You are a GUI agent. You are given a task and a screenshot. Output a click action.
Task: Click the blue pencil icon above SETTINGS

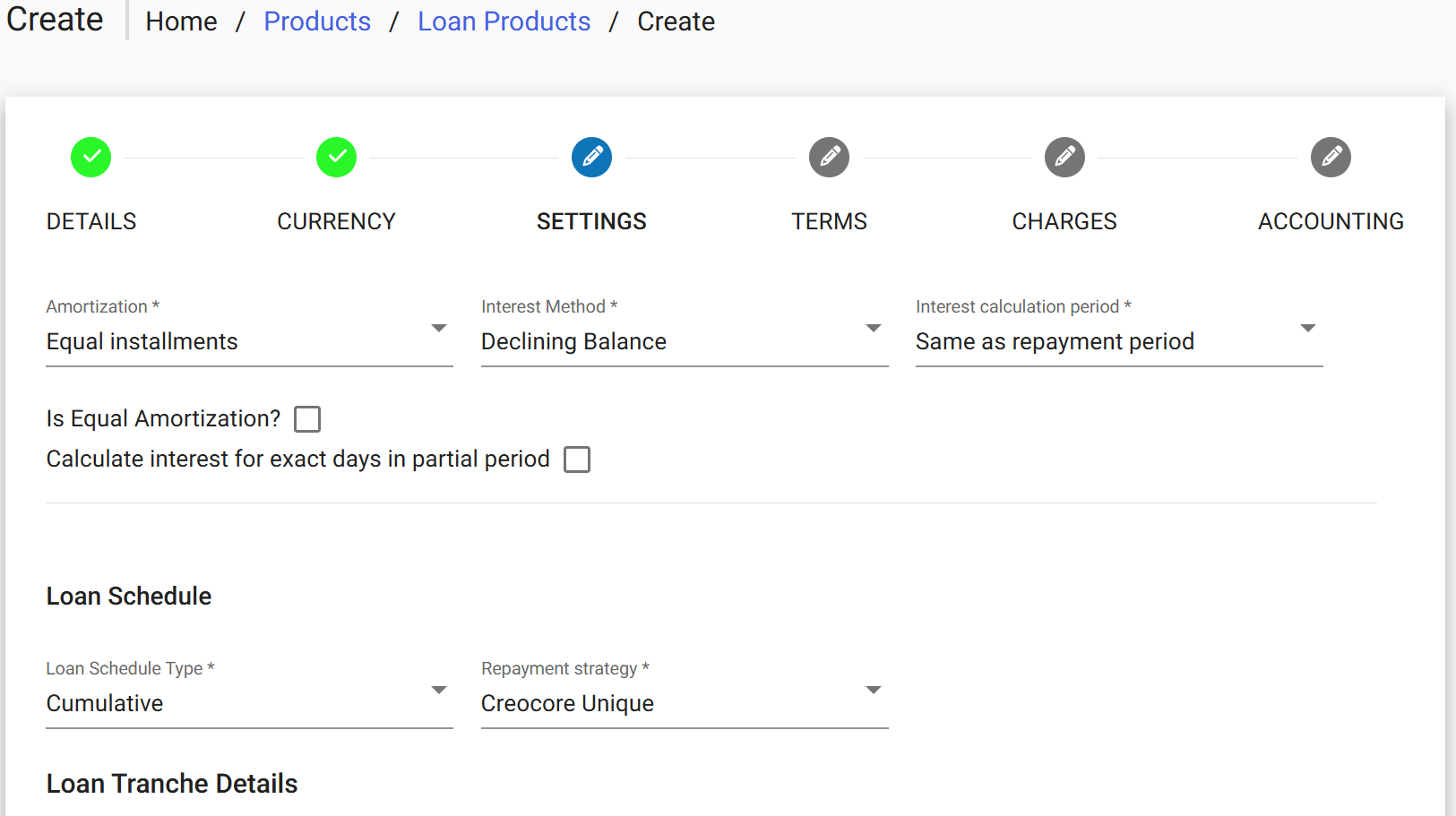592,158
